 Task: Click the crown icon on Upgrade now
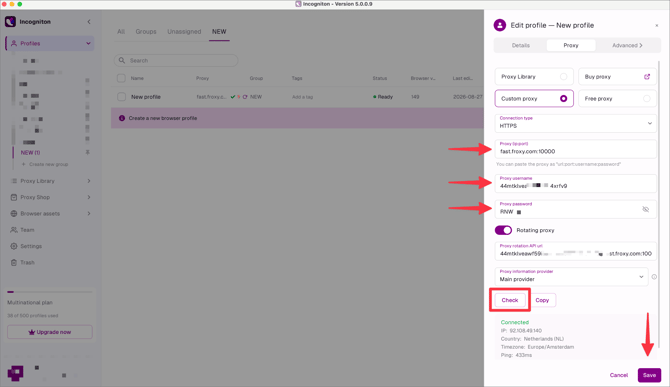(x=32, y=332)
